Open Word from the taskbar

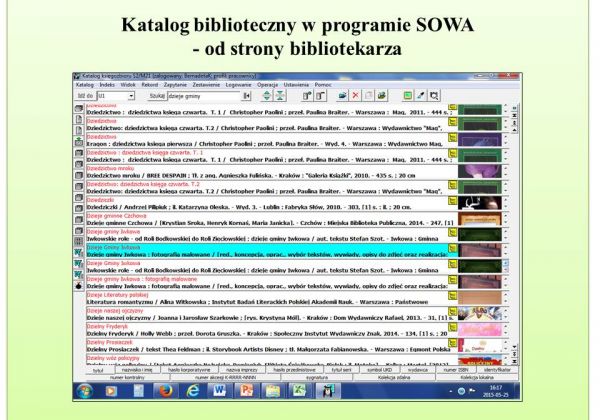click(220, 391)
